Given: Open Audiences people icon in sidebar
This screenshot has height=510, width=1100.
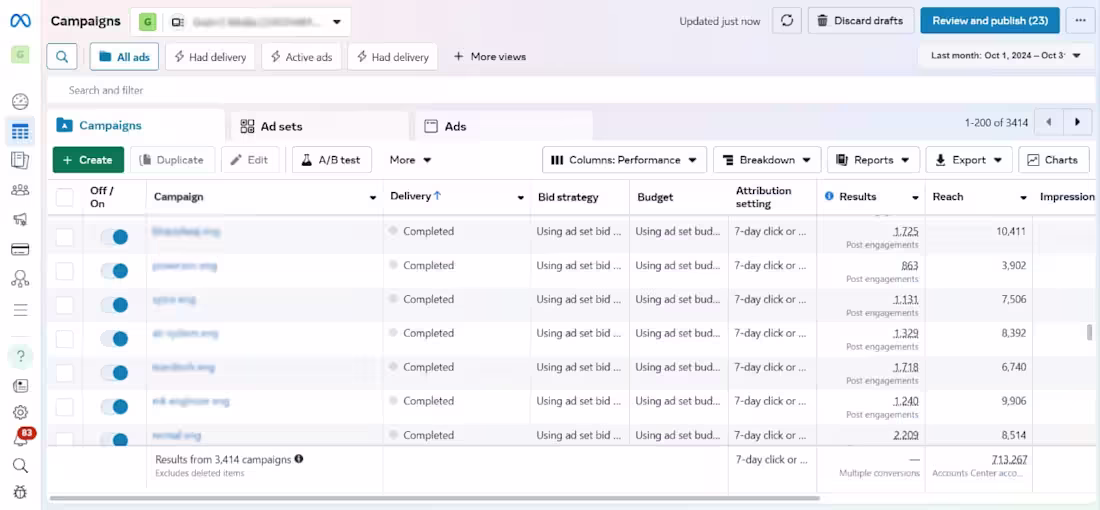Looking at the screenshot, I should [20, 189].
